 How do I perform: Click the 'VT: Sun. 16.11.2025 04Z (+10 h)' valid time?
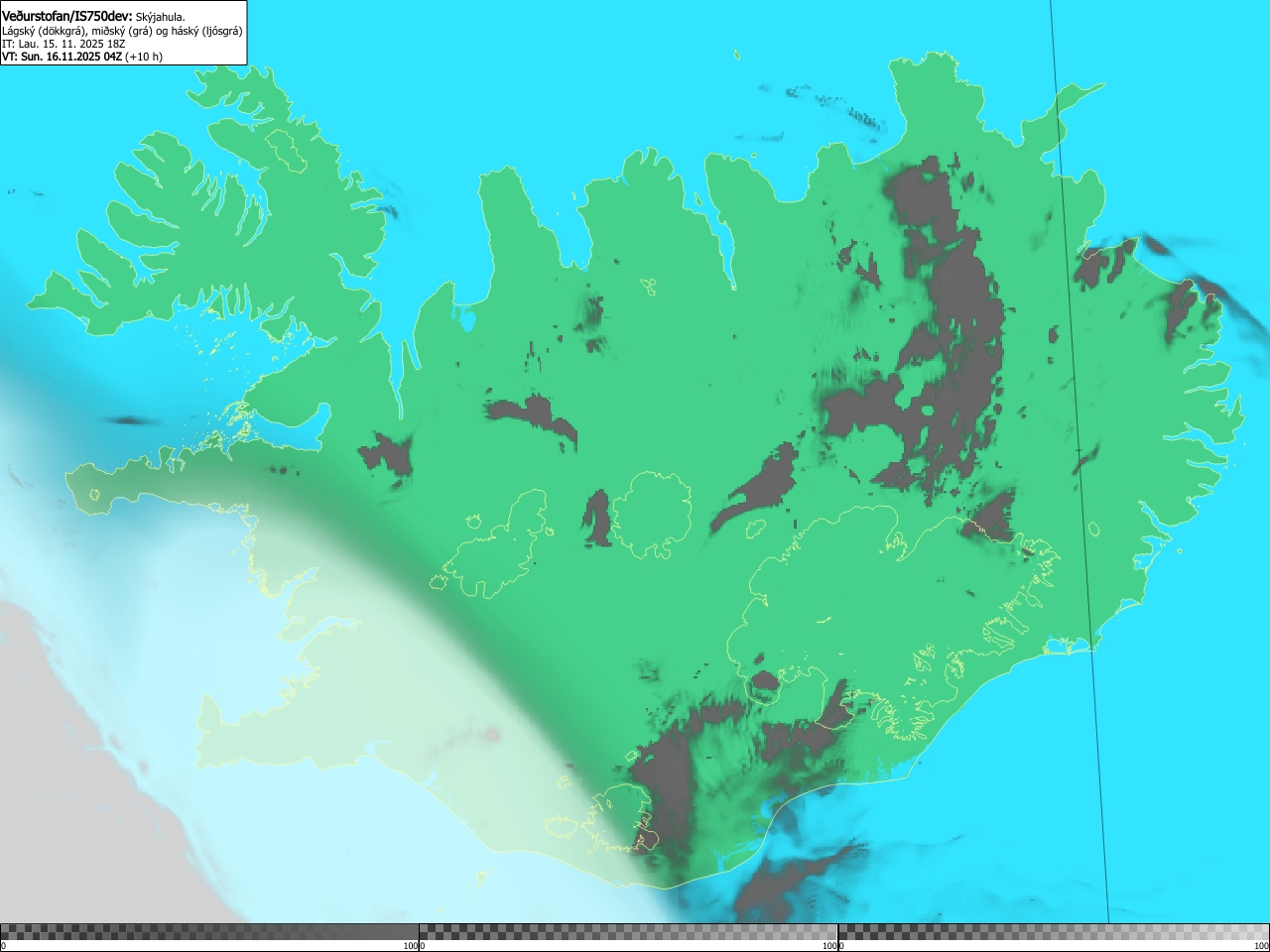(82, 57)
